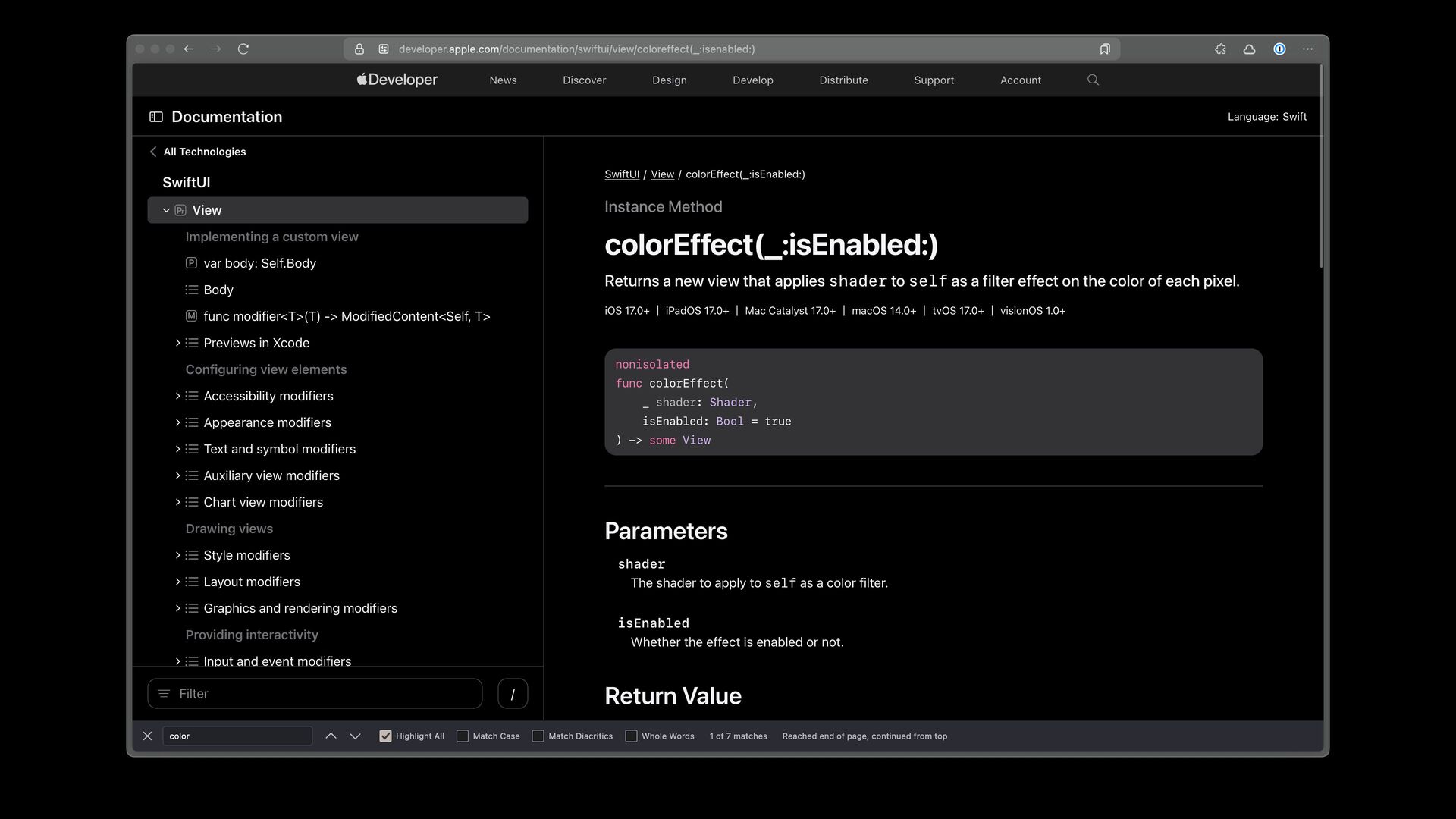
Task: Open Input and event modifiers entry
Action: point(277,661)
